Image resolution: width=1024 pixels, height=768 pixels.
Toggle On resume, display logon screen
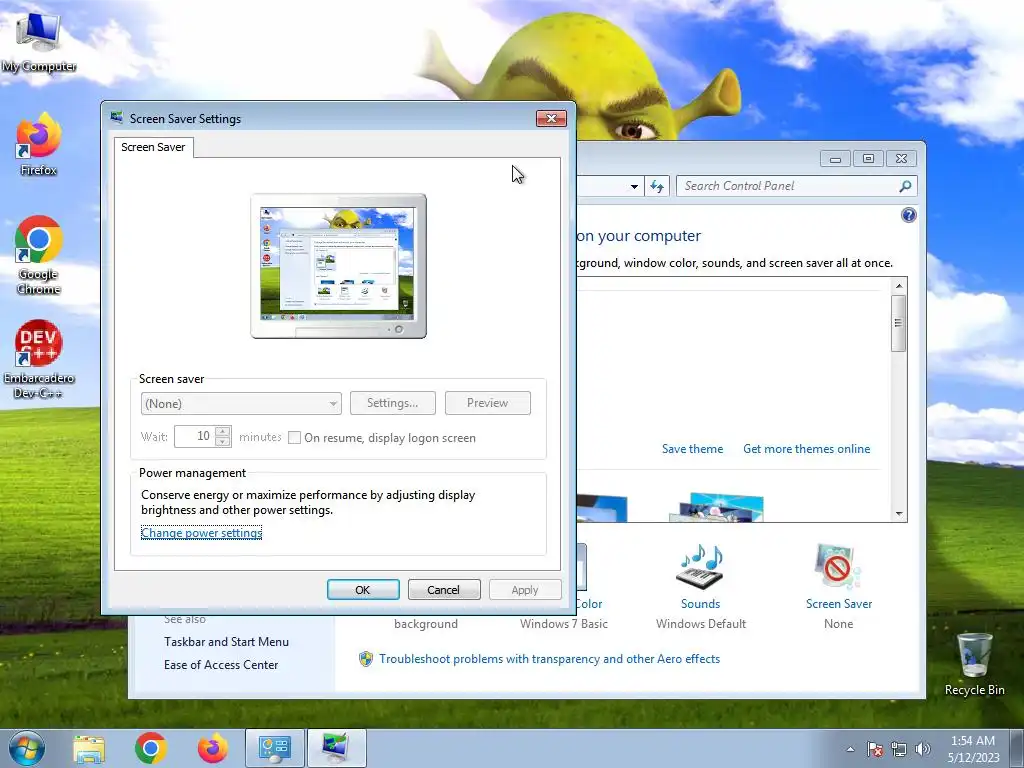click(295, 438)
